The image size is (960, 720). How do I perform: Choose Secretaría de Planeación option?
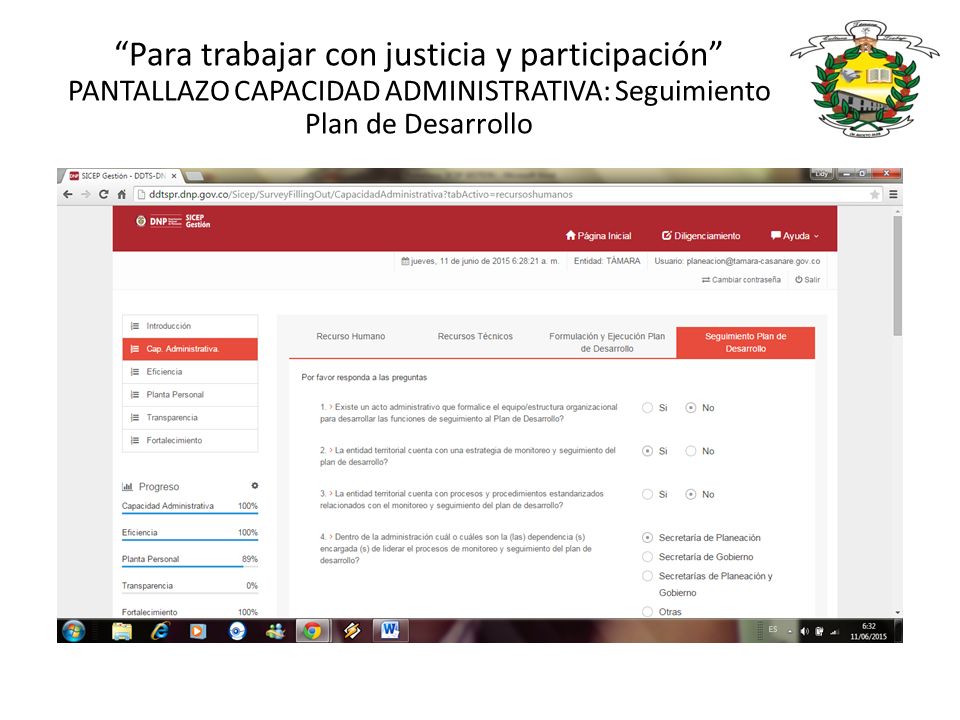647,538
